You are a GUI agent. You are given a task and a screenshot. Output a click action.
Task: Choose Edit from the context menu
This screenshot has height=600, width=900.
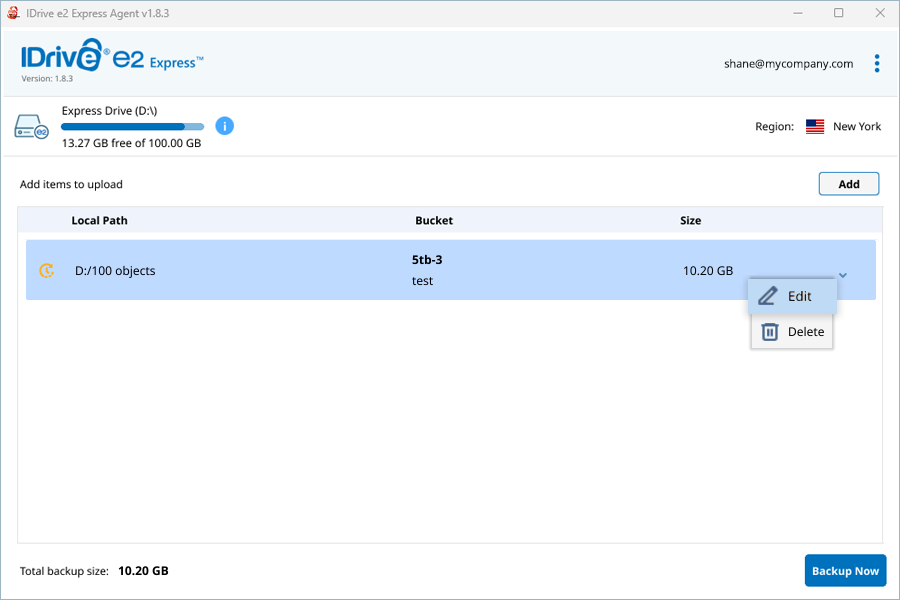(x=799, y=296)
